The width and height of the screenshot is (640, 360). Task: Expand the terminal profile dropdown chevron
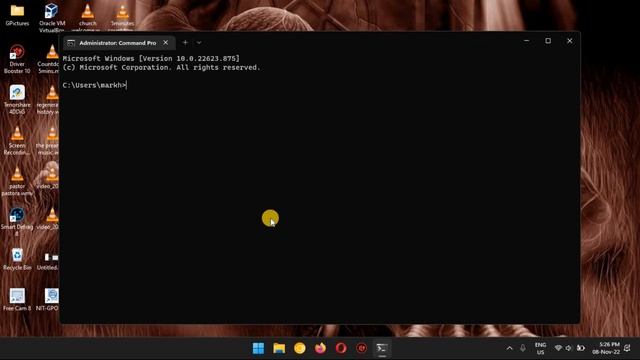[x=199, y=42]
